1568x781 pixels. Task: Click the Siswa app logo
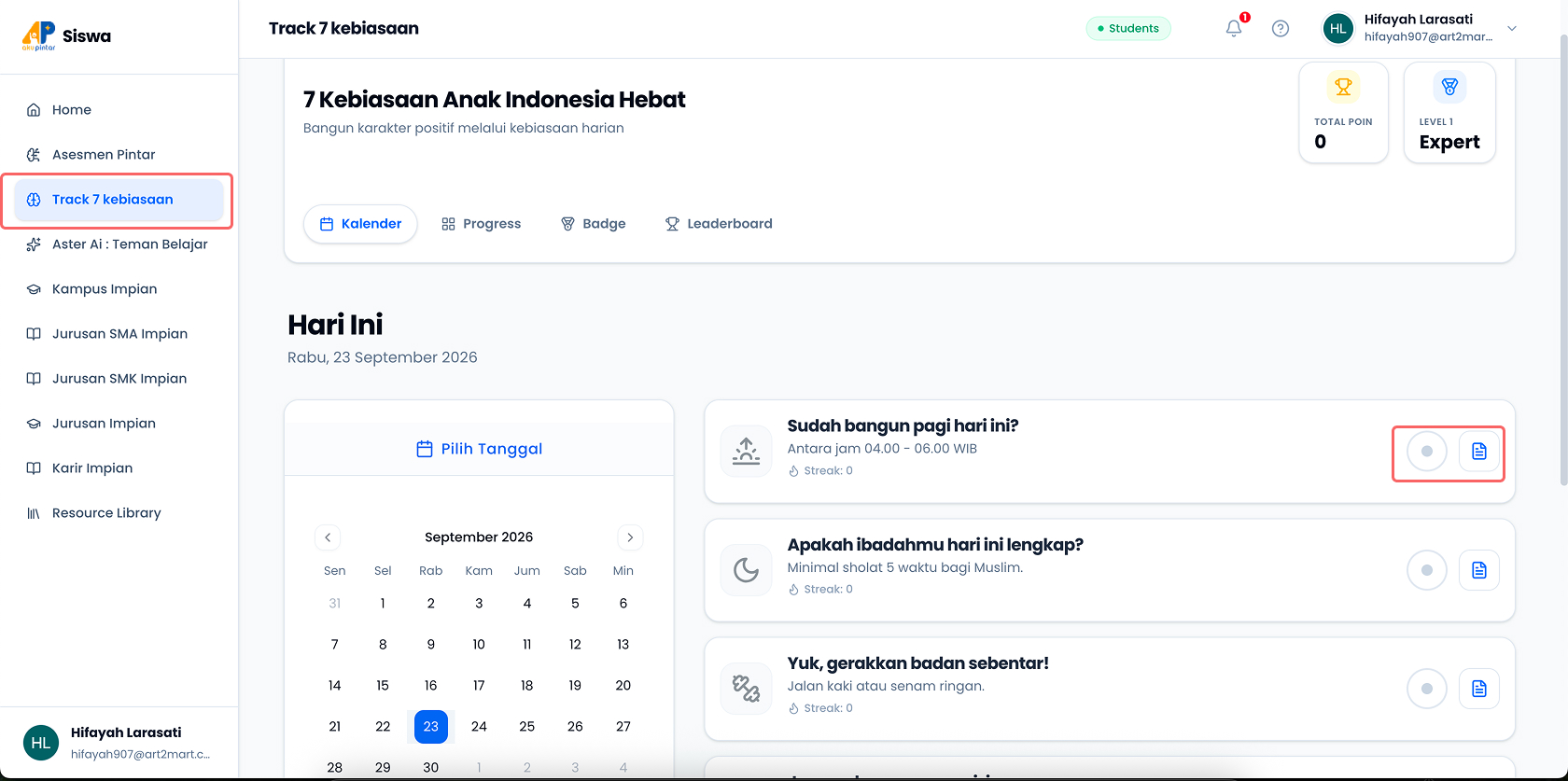pyautogui.click(x=38, y=36)
